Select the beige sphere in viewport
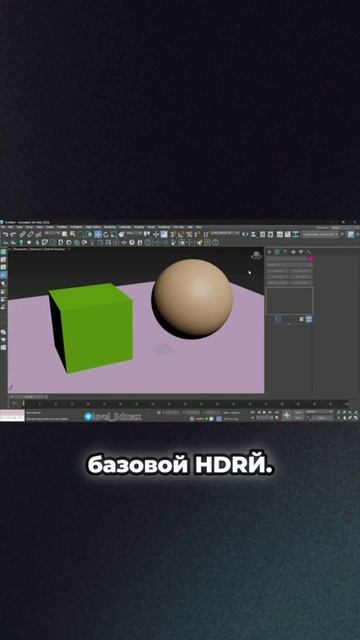The image size is (360, 640). tap(193, 298)
